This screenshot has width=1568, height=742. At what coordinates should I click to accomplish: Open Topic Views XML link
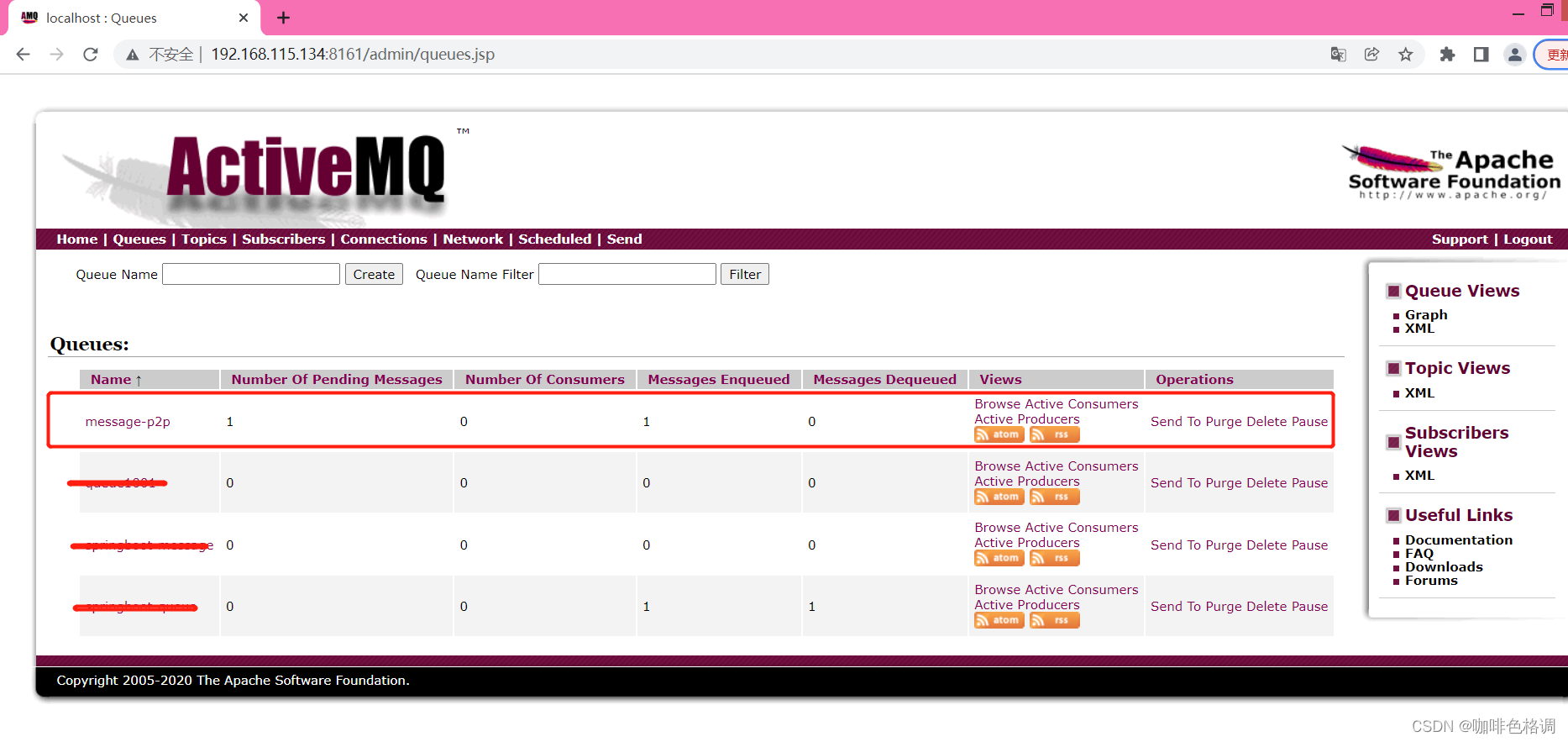tap(1419, 393)
